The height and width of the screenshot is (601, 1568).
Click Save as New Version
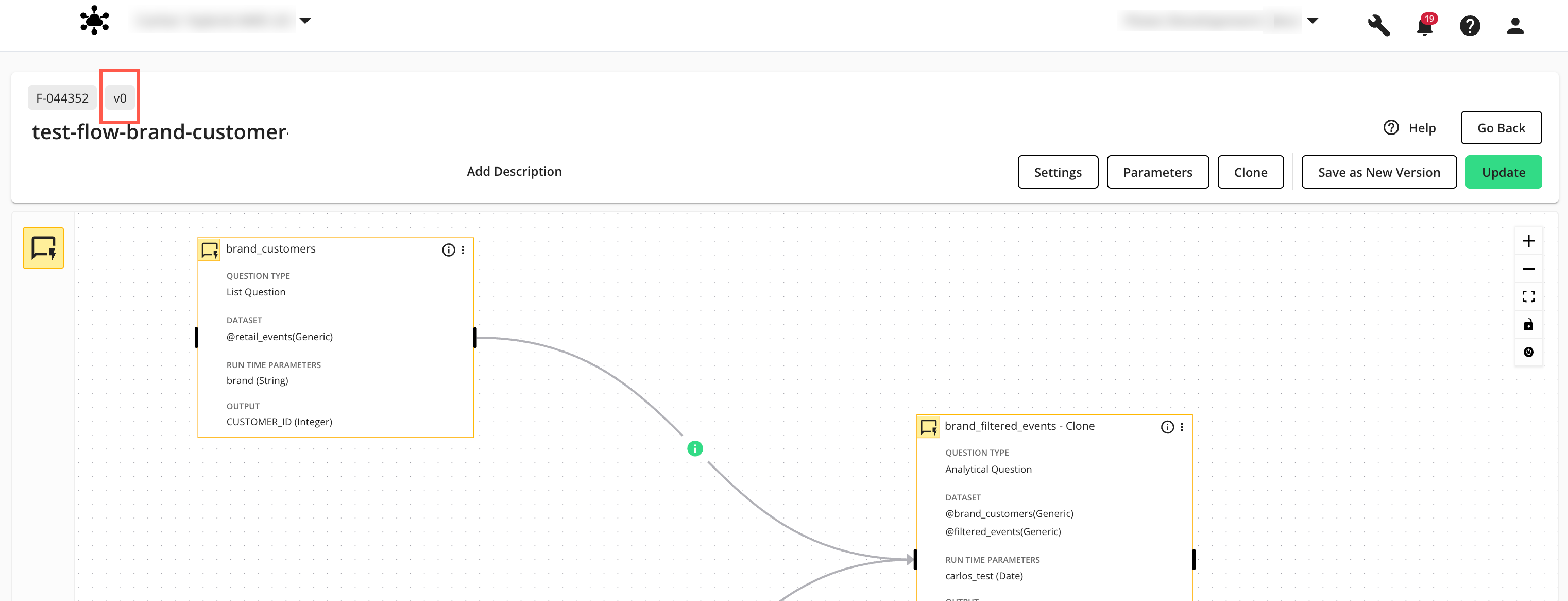click(x=1378, y=172)
